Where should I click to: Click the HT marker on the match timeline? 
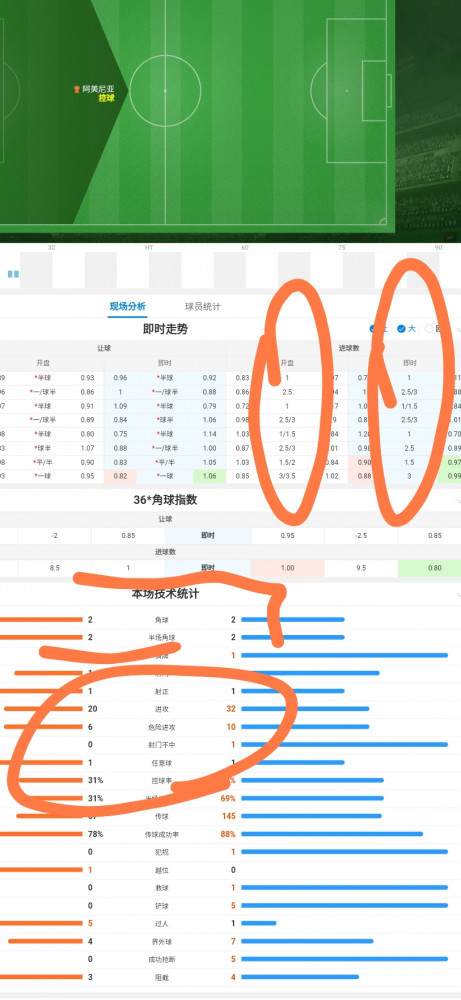[148, 247]
